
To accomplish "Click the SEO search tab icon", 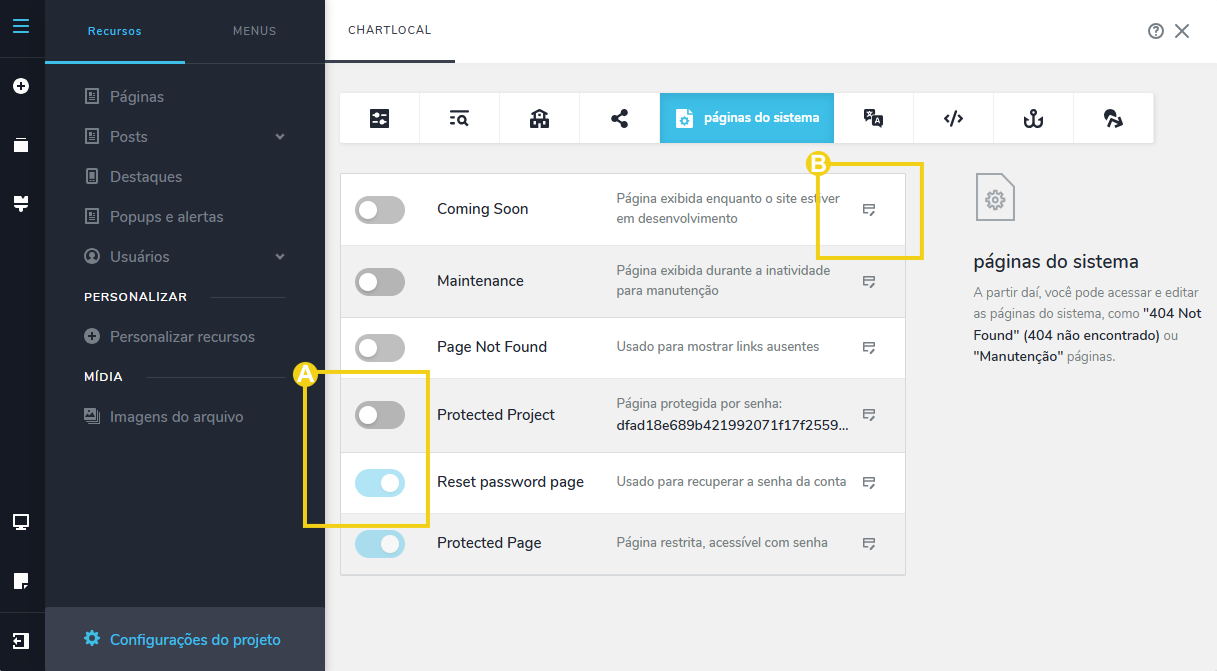I will 459,119.
